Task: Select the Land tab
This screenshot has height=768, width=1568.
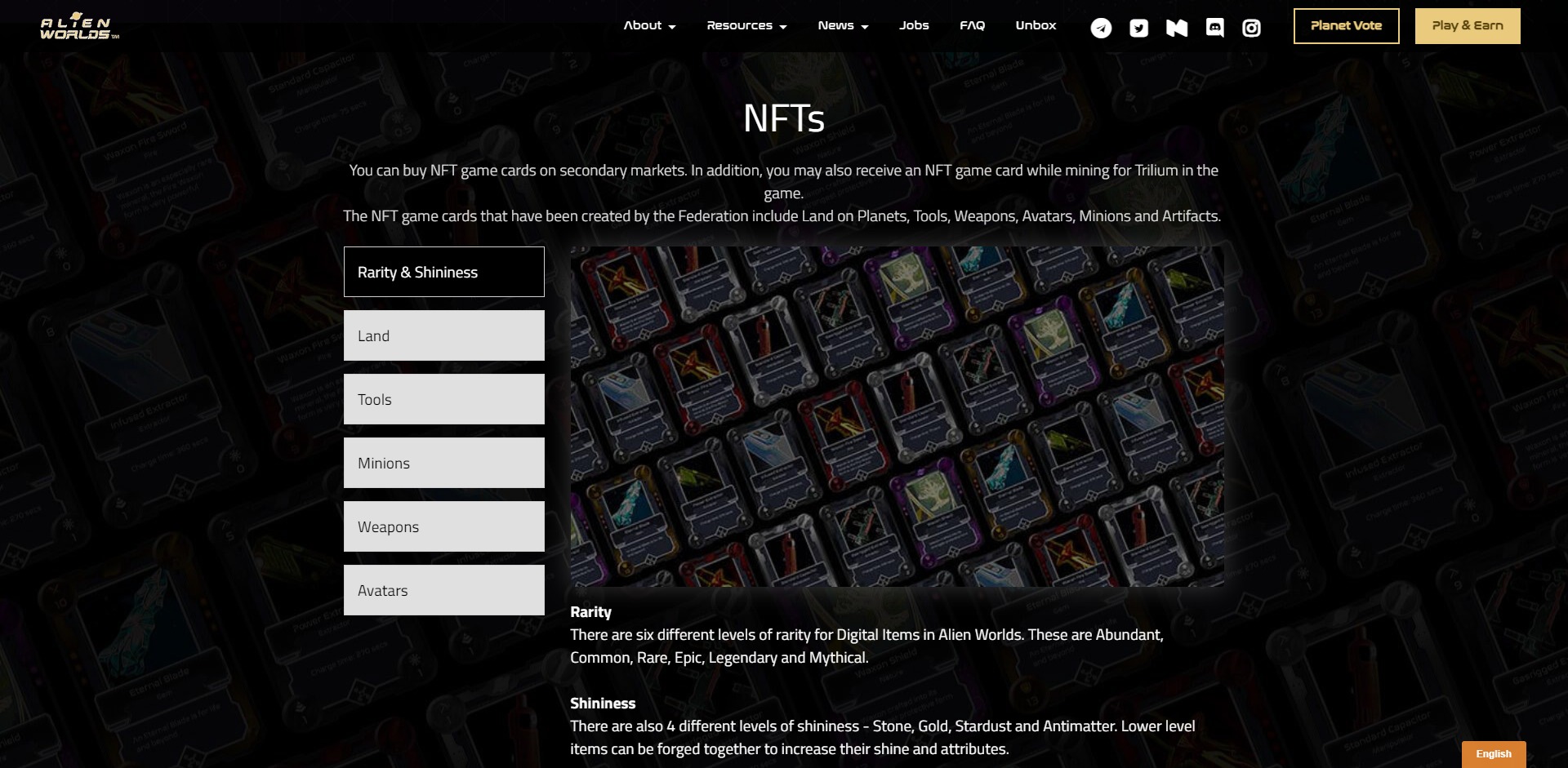Action: (x=444, y=335)
